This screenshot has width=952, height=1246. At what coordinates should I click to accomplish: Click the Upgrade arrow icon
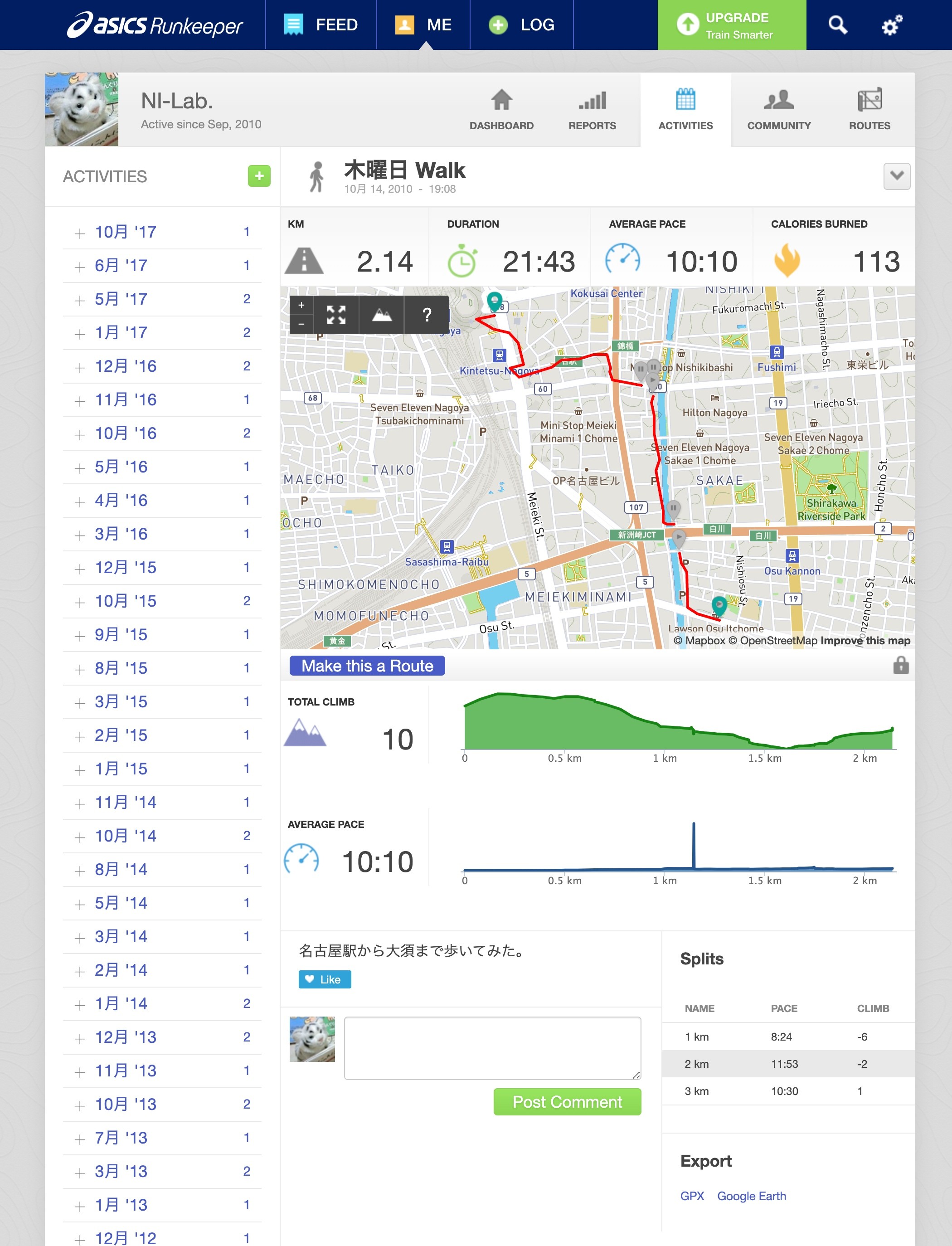point(687,24)
